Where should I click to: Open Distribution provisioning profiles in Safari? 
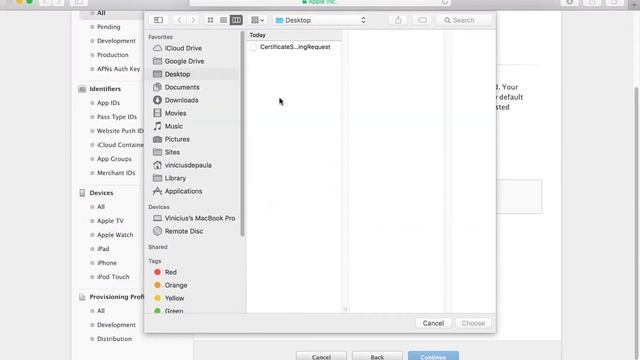coord(114,339)
